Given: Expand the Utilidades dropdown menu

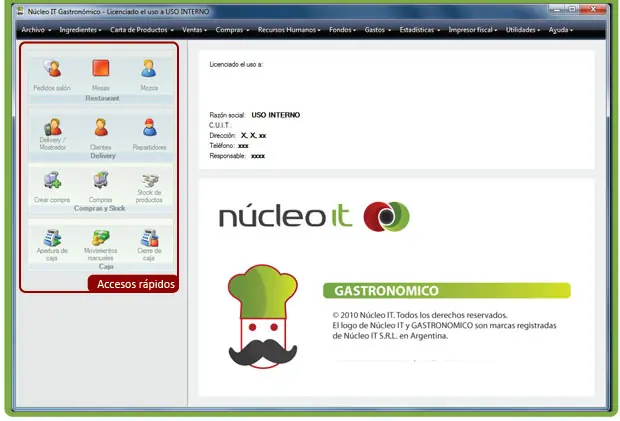Looking at the screenshot, I should pyautogui.click(x=523, y=30).
